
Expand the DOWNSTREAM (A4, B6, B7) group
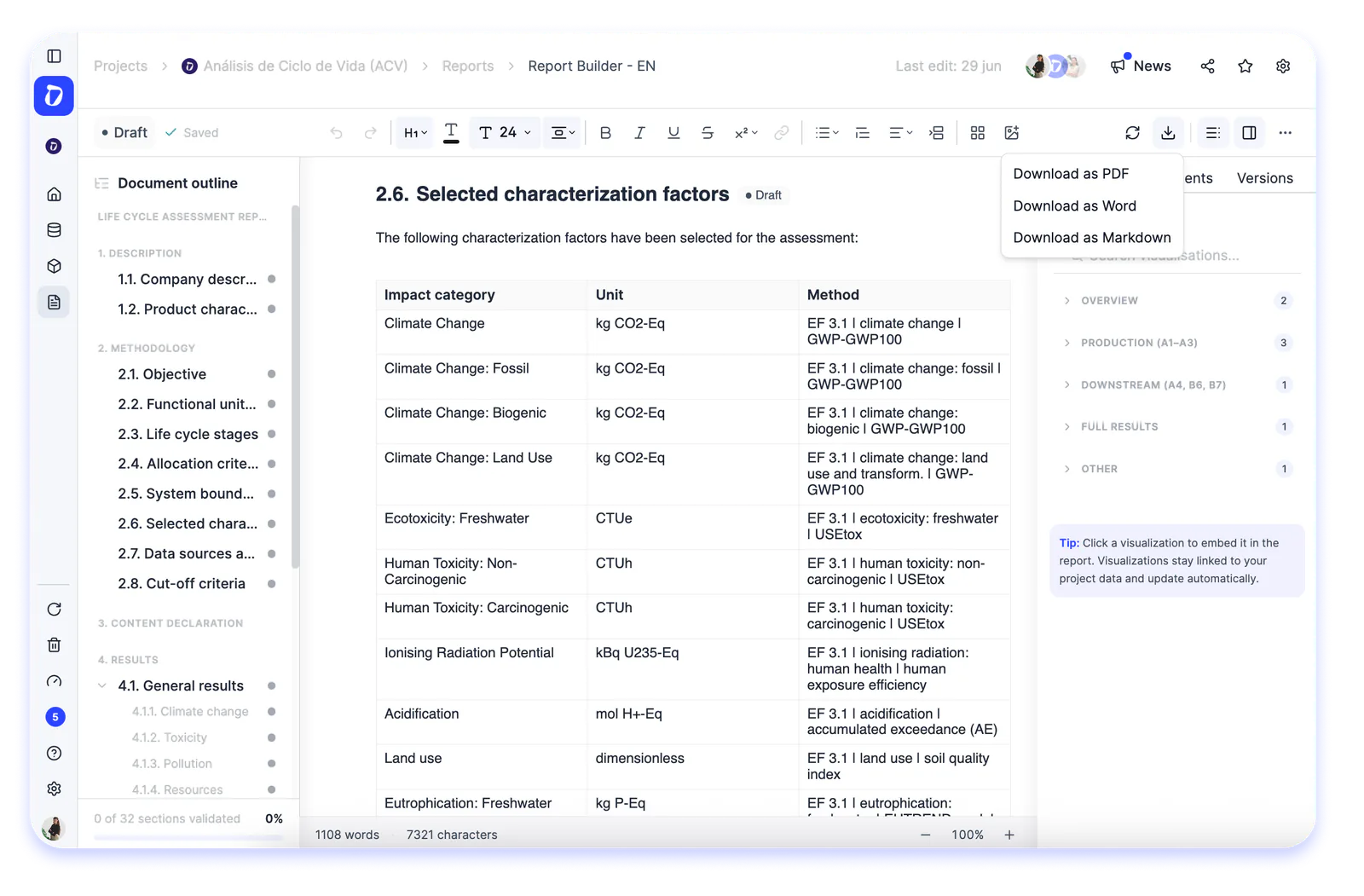pyautogui.click(x=1177, y=385)
